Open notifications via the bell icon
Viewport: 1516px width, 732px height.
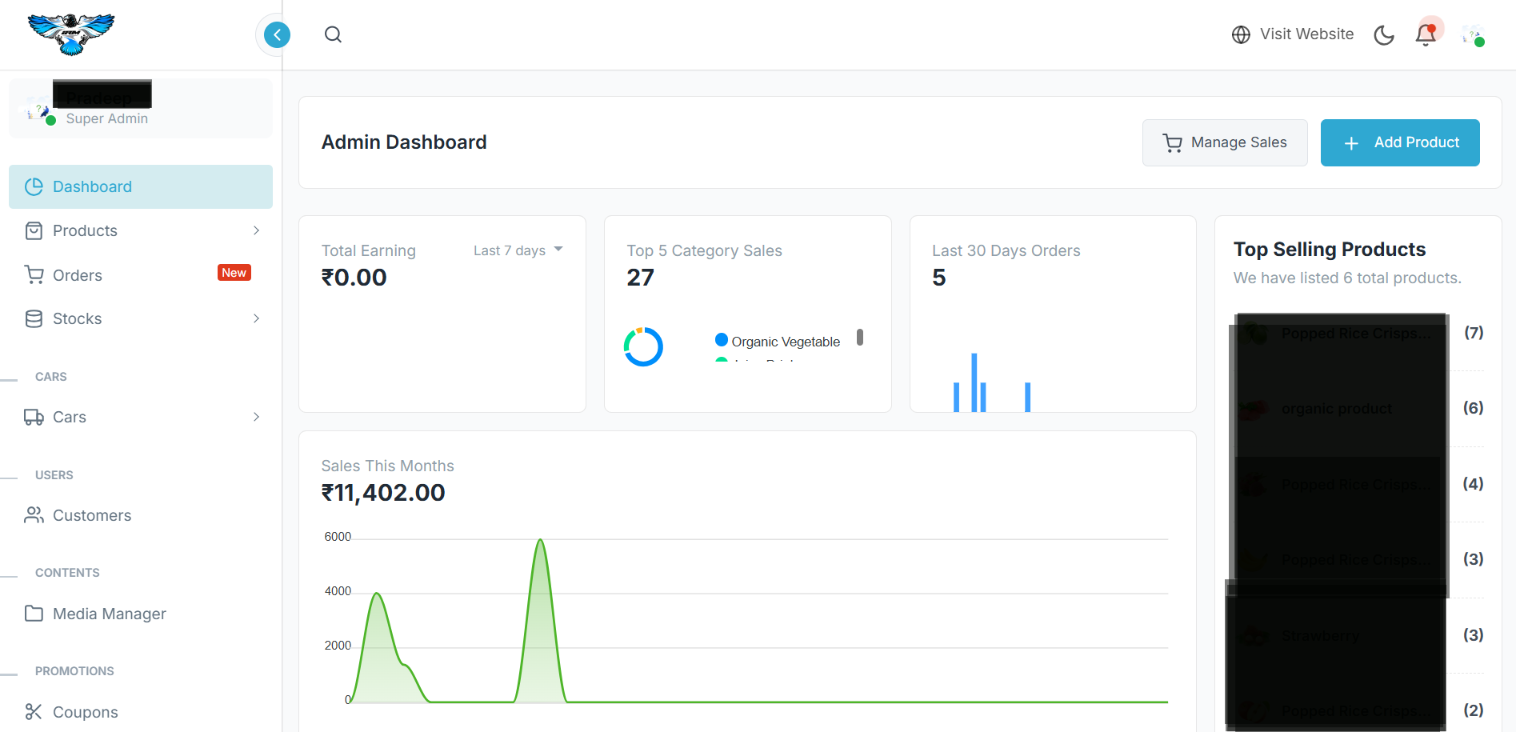pos(1425,35)
